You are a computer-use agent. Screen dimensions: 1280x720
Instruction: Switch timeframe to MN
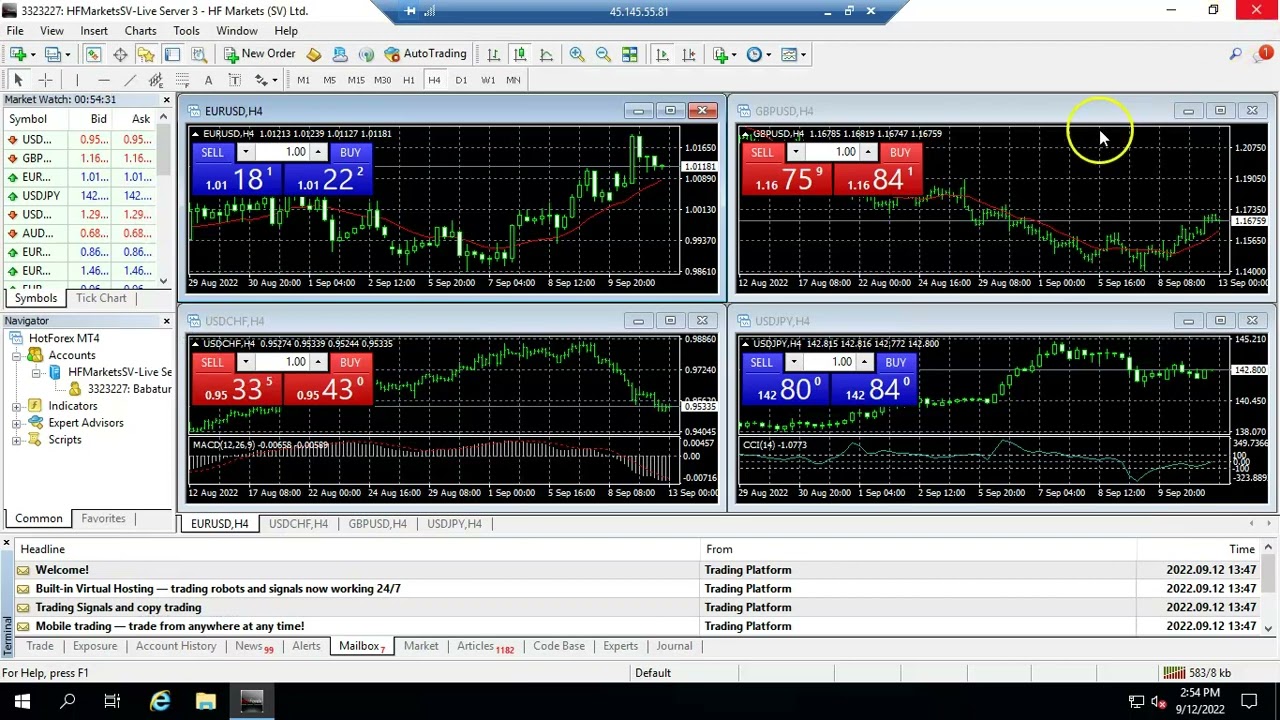[513, 80]
